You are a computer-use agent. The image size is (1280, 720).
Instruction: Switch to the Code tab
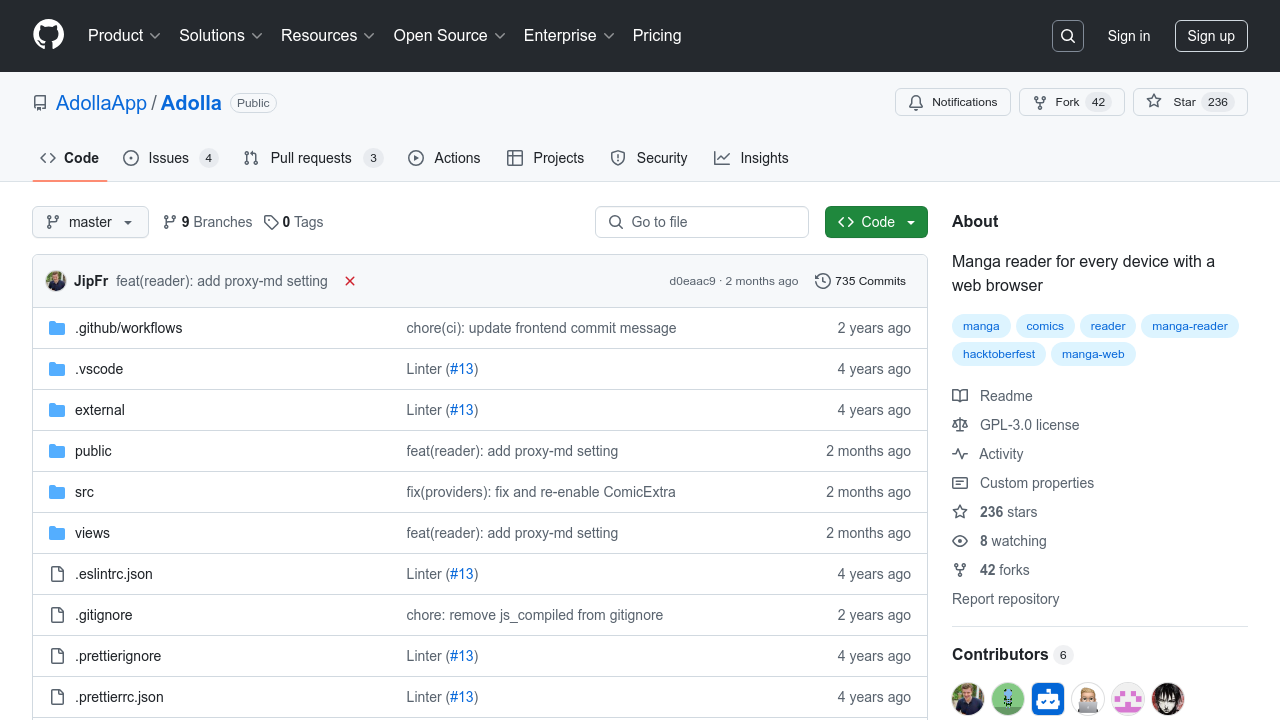pyautogui.click(x=69, y=158)
